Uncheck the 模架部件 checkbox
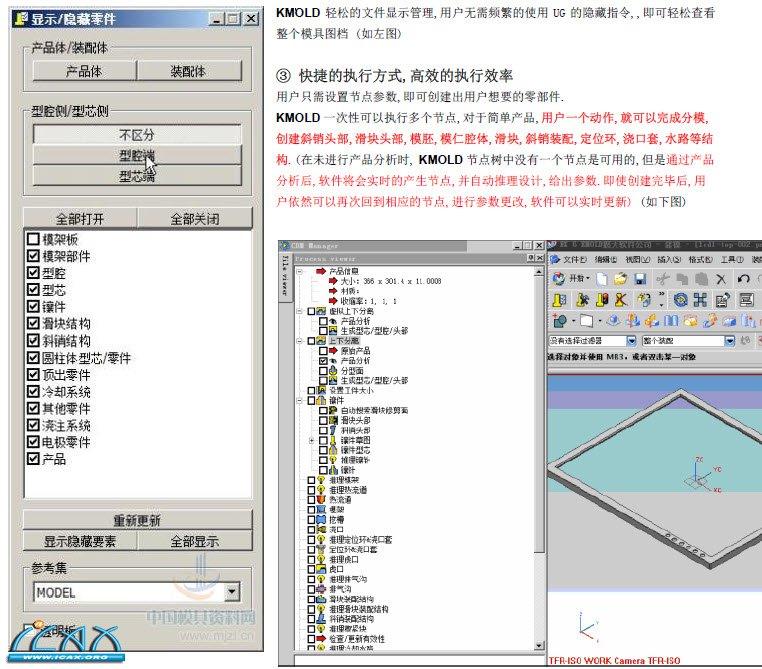 [33, 256]
